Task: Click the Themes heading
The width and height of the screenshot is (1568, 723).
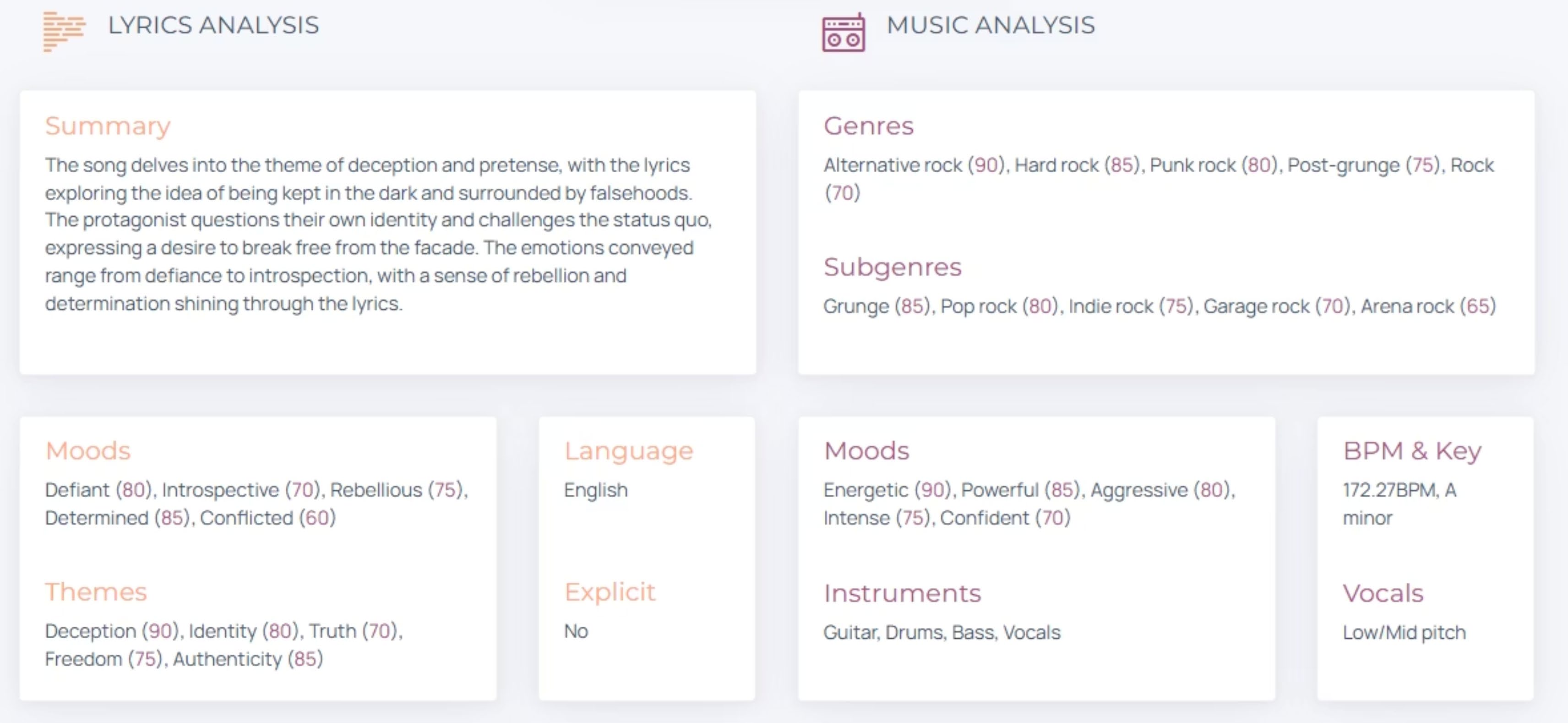Action: pyautogui.click(x=96, y=592)
